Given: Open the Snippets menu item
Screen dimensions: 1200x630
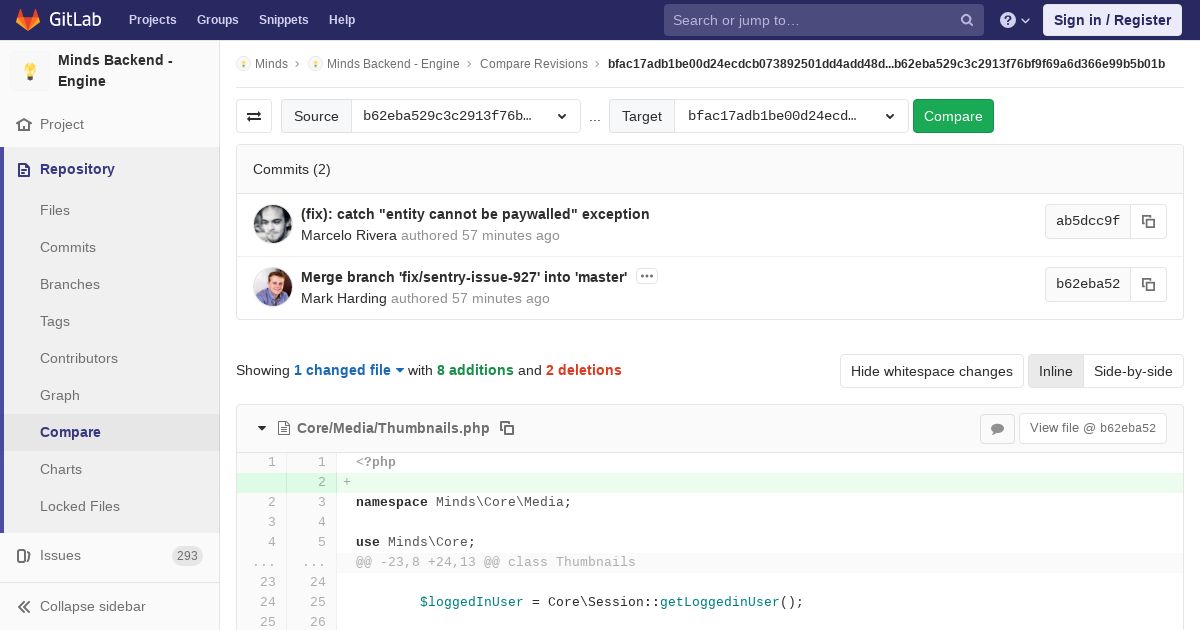Looking at the screenshot, I should (284, 20).
